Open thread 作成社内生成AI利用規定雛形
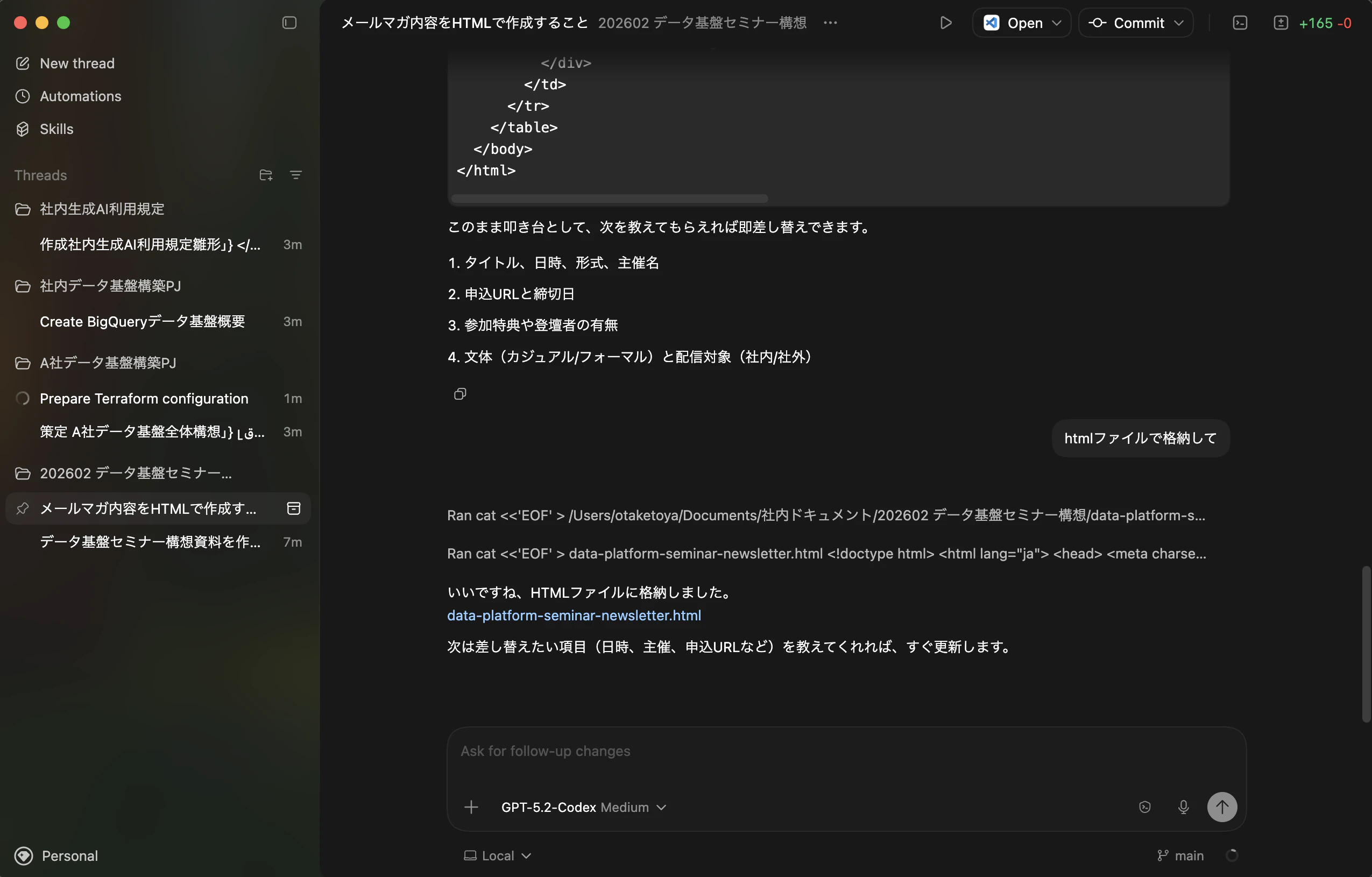This screenshot has width=1372, height=877. coord(158,244)
